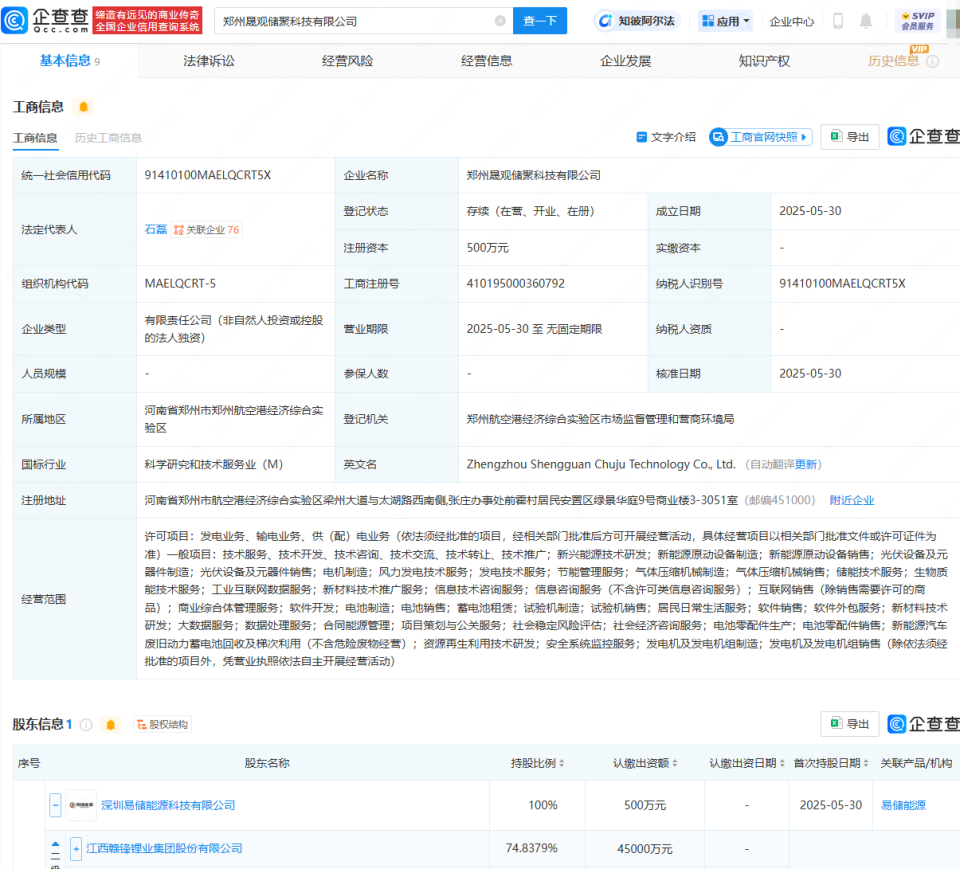This screenshot has height=869, width=960.
Task: Click registration number 410195000360792
Action: point(516,284)
